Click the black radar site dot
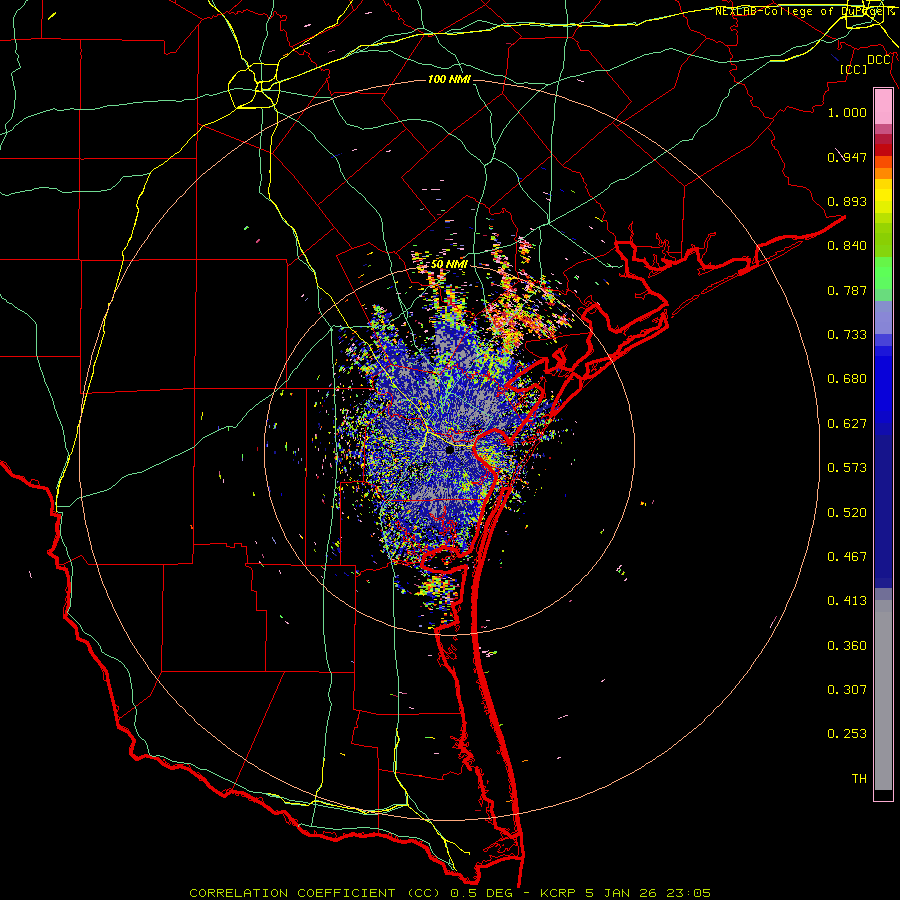The image size is (900, 900). (x=450, y=449)
